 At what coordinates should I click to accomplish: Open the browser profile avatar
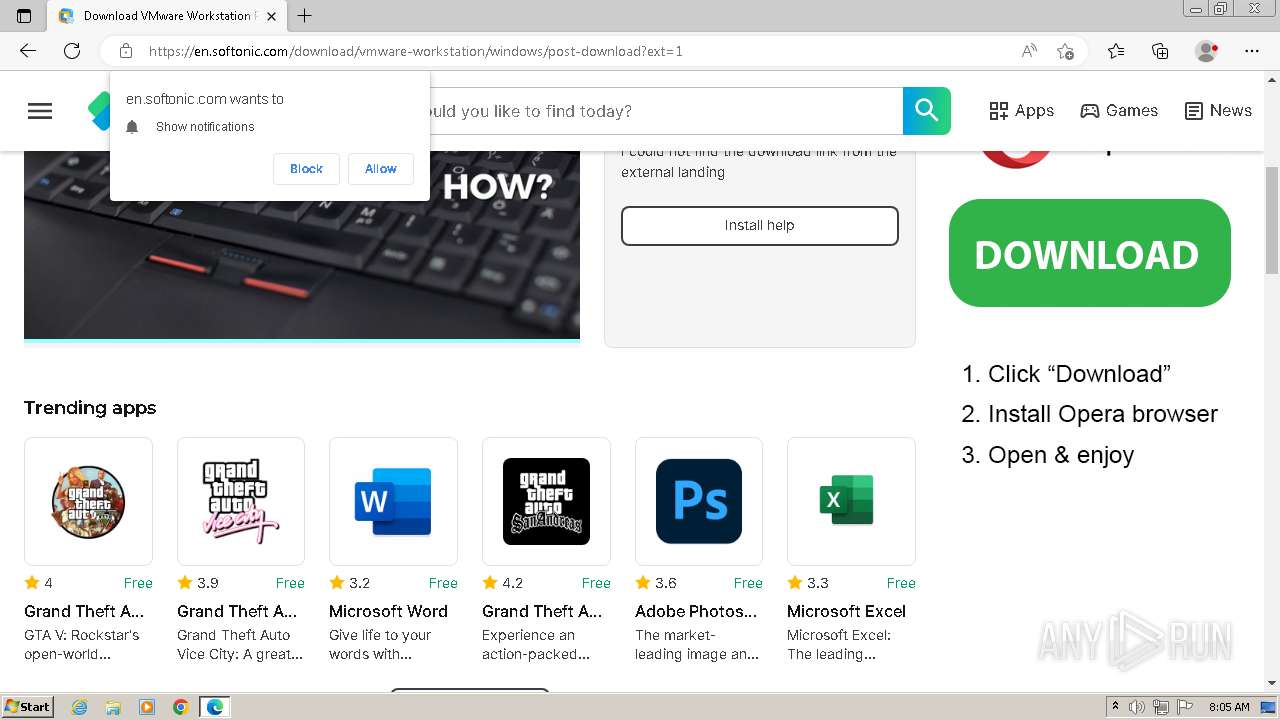pyautogui.click(x=1206, y=51)
